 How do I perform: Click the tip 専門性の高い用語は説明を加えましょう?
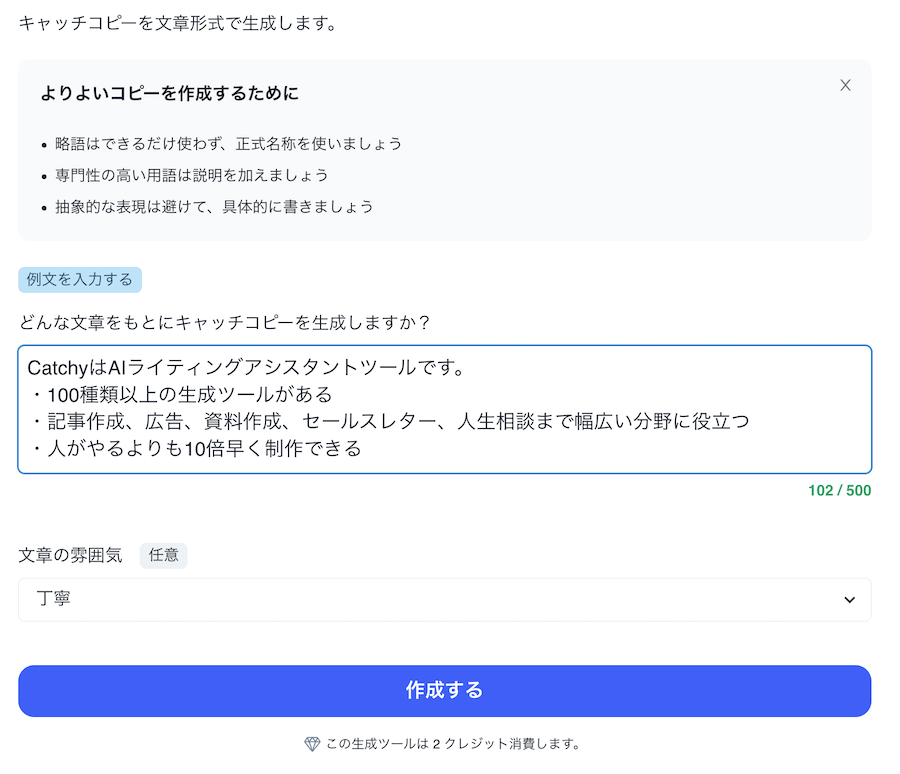click(x=192, y=175)
